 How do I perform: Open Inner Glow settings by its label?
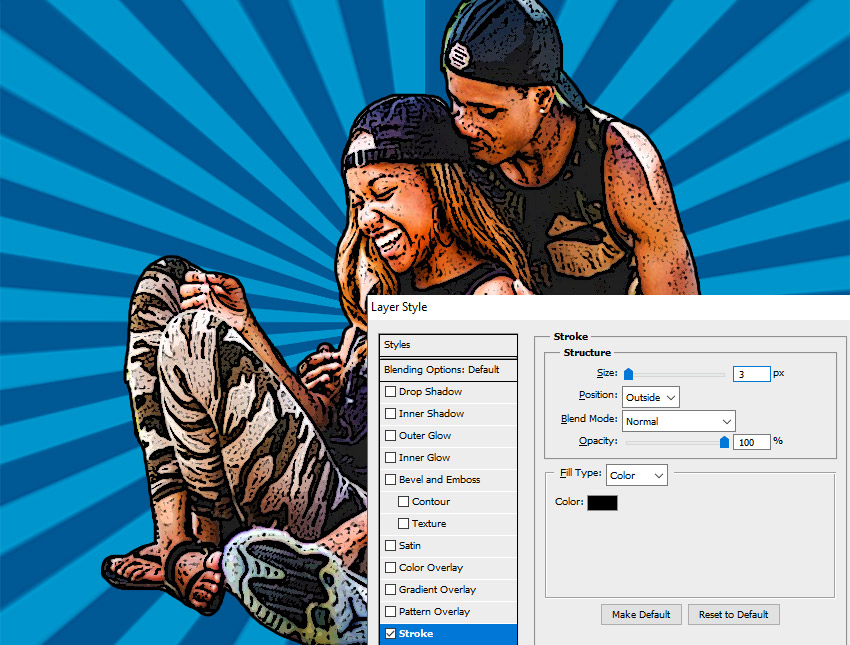point(424,457)
